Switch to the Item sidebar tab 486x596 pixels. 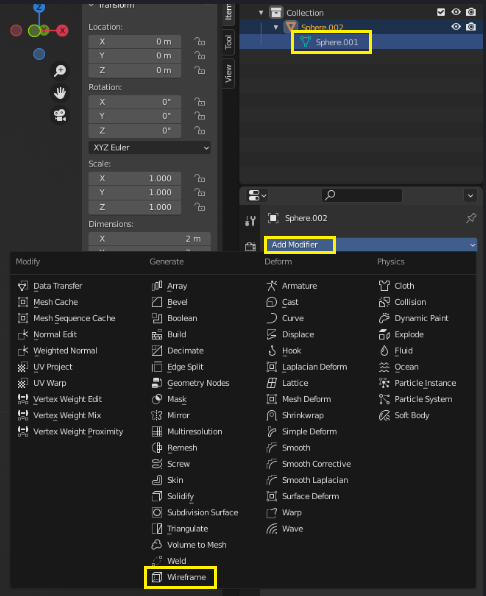[x=228, y=12]
